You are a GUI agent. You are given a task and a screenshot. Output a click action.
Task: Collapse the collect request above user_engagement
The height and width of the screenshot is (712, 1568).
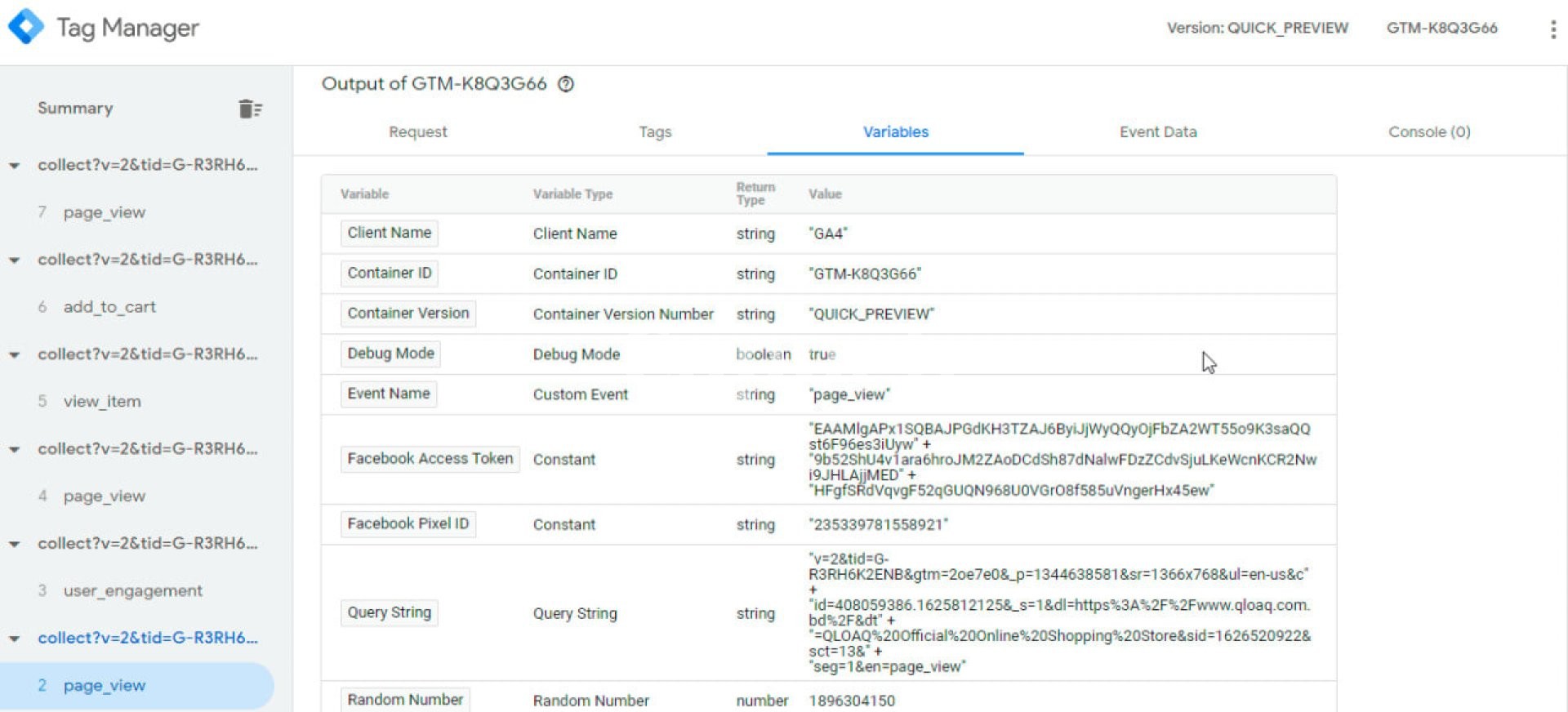(x=15, y=545)
